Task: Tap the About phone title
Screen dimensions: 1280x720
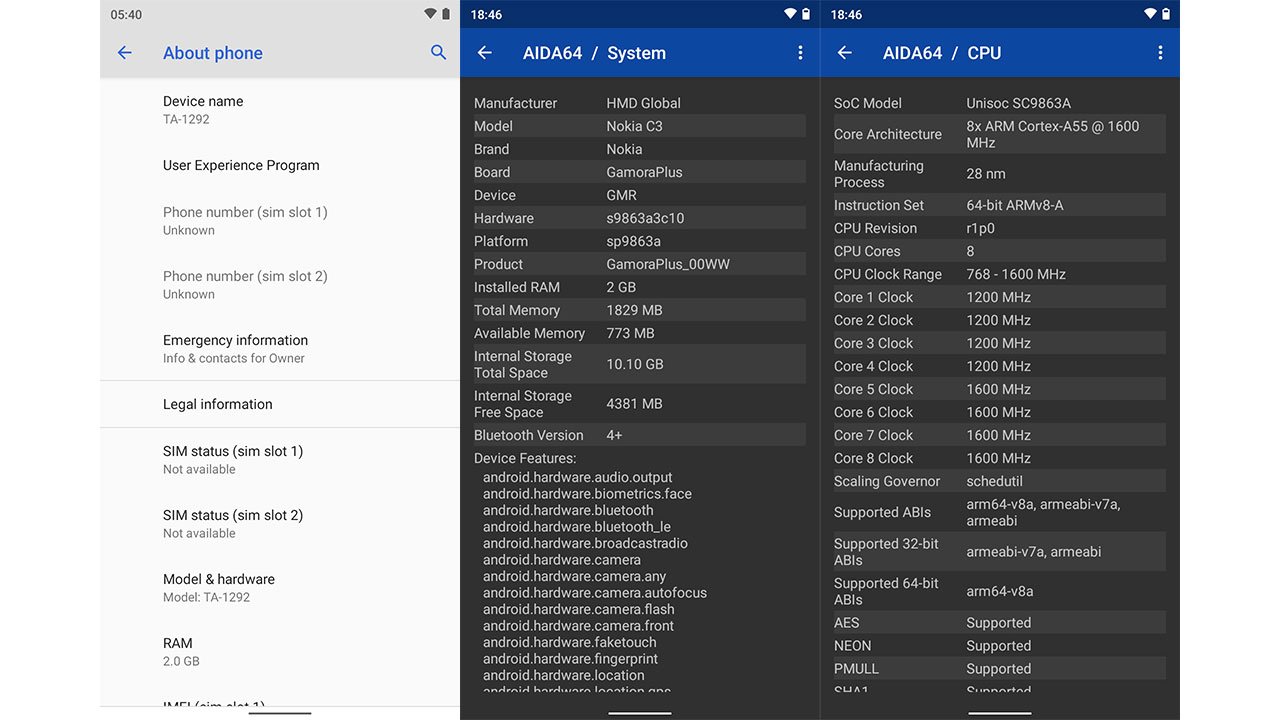Action: pyautogui.click(x=213, y=53)
